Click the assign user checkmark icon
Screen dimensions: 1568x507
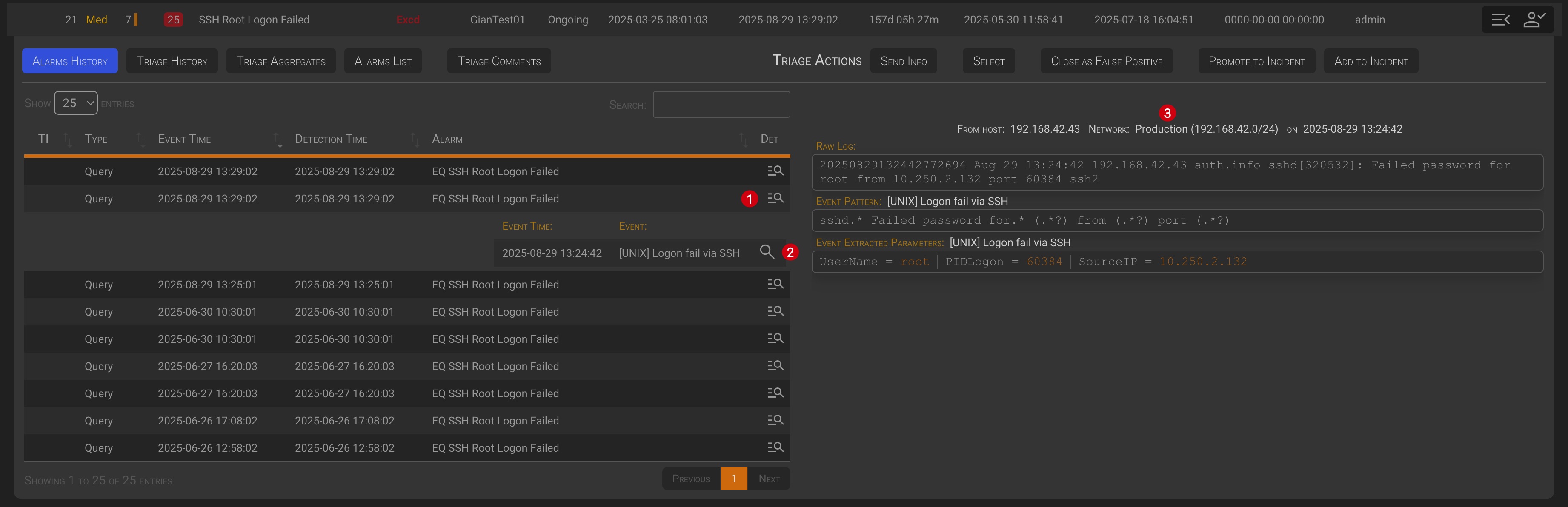pyautogui.click(x=1534, y=20)
